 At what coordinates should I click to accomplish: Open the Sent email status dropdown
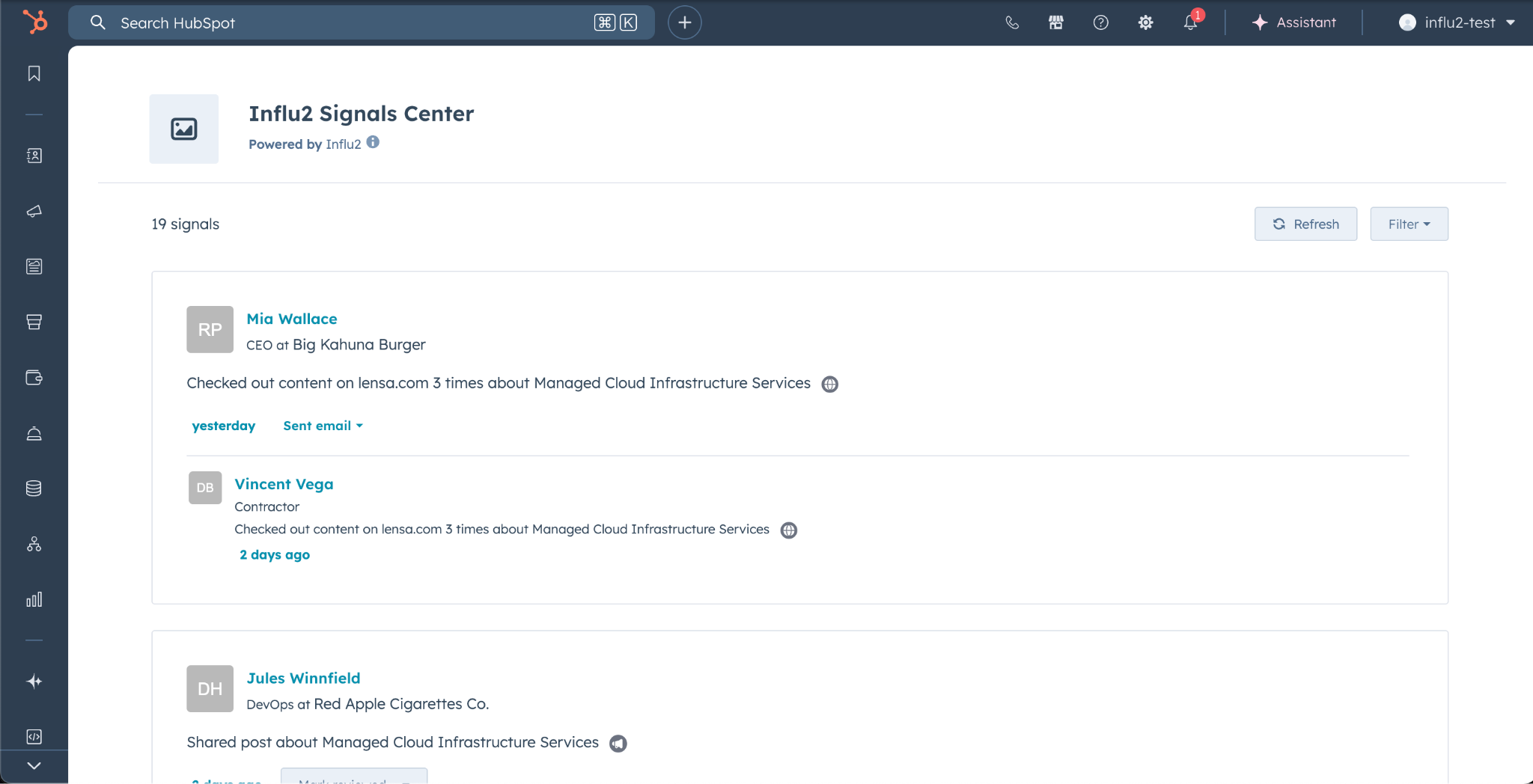pos(323,426)
